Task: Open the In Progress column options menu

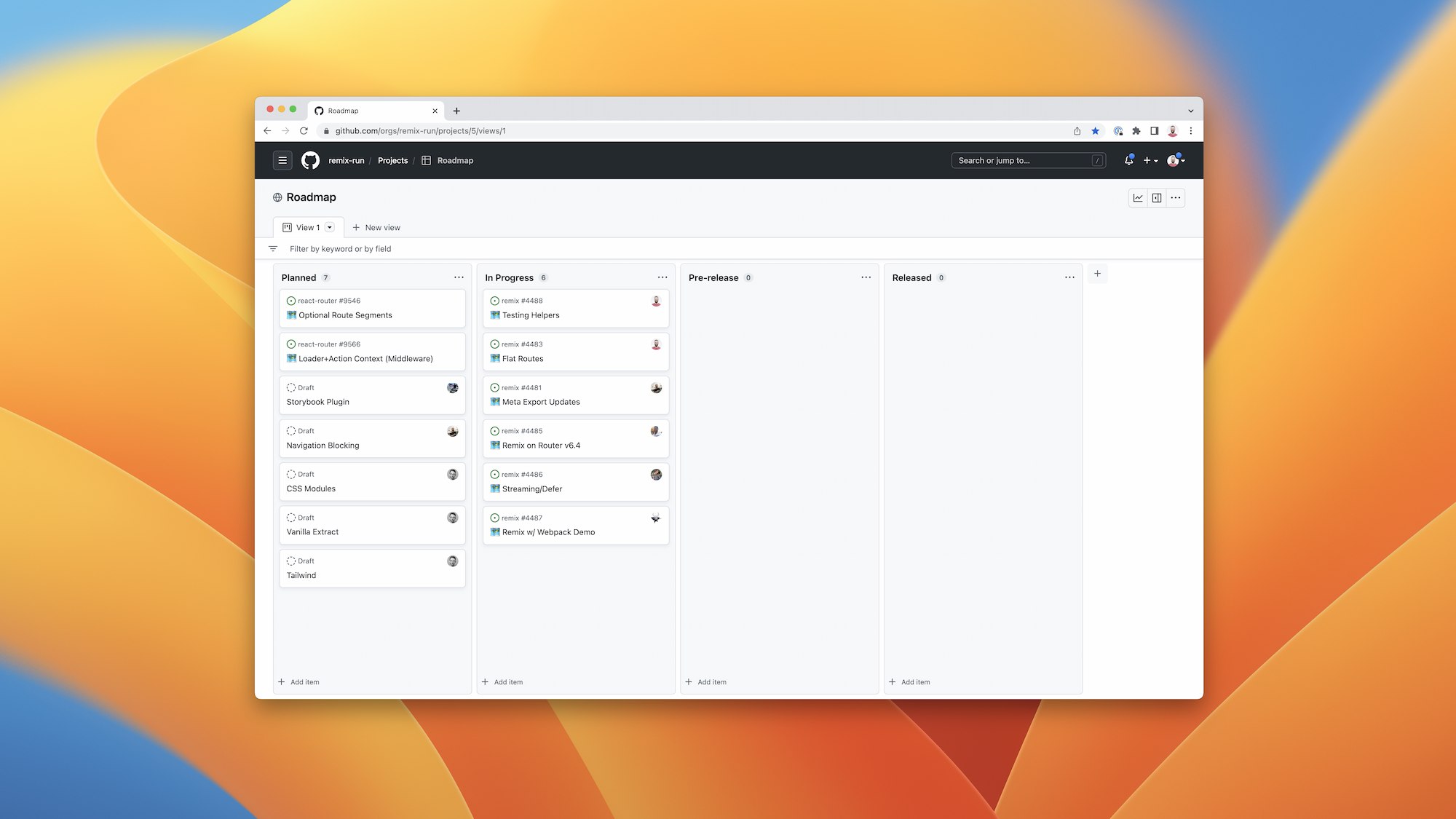Action: [662, 277]
